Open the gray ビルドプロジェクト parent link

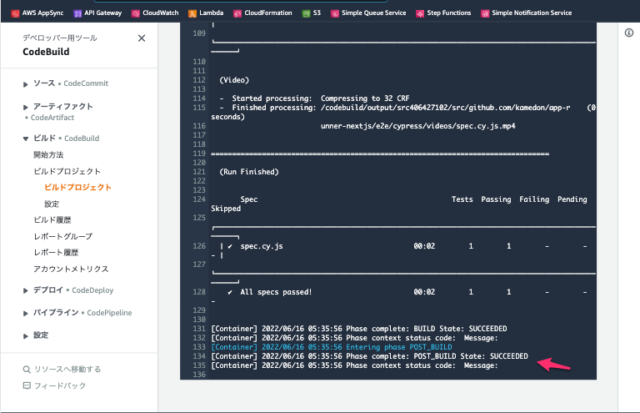coord(67,171)
